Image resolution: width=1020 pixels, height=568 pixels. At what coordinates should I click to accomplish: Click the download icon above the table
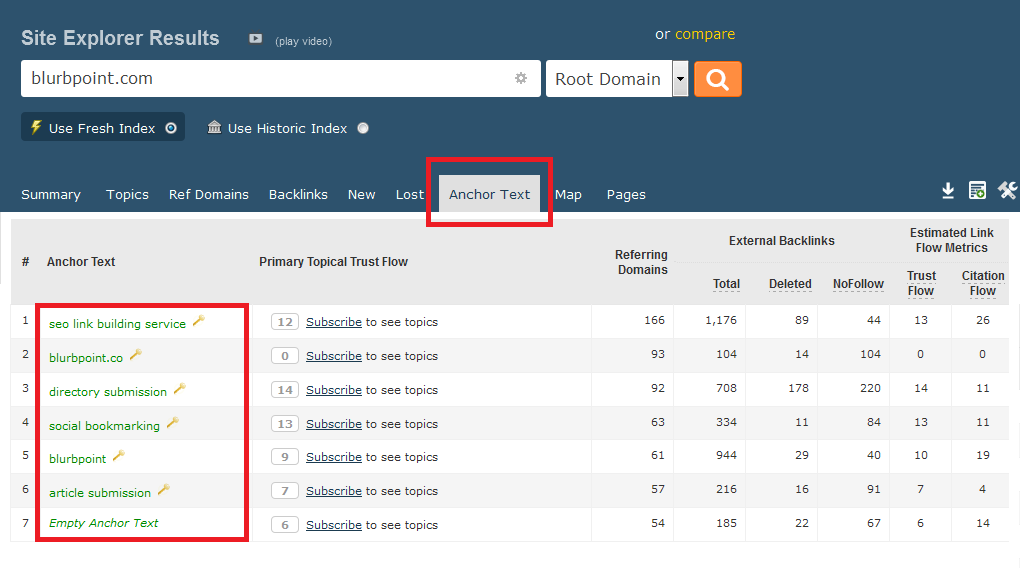(948, 191)
